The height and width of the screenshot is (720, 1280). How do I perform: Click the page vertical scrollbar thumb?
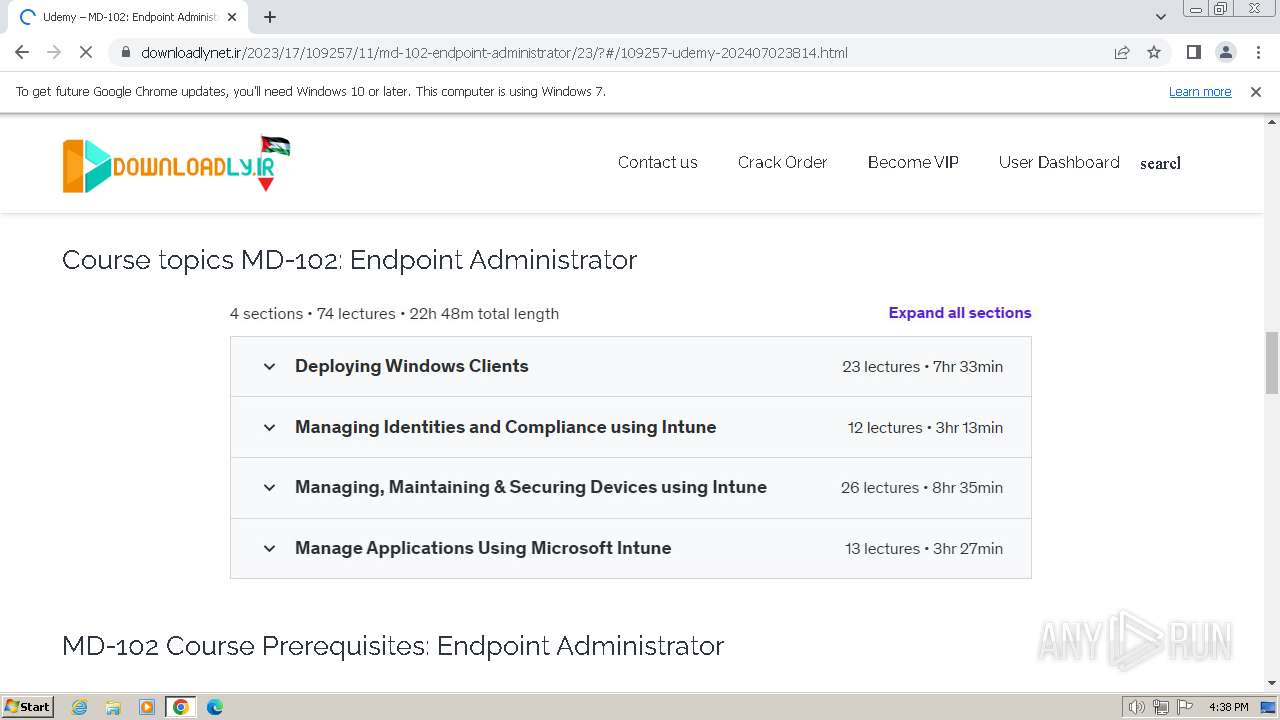1272,363
